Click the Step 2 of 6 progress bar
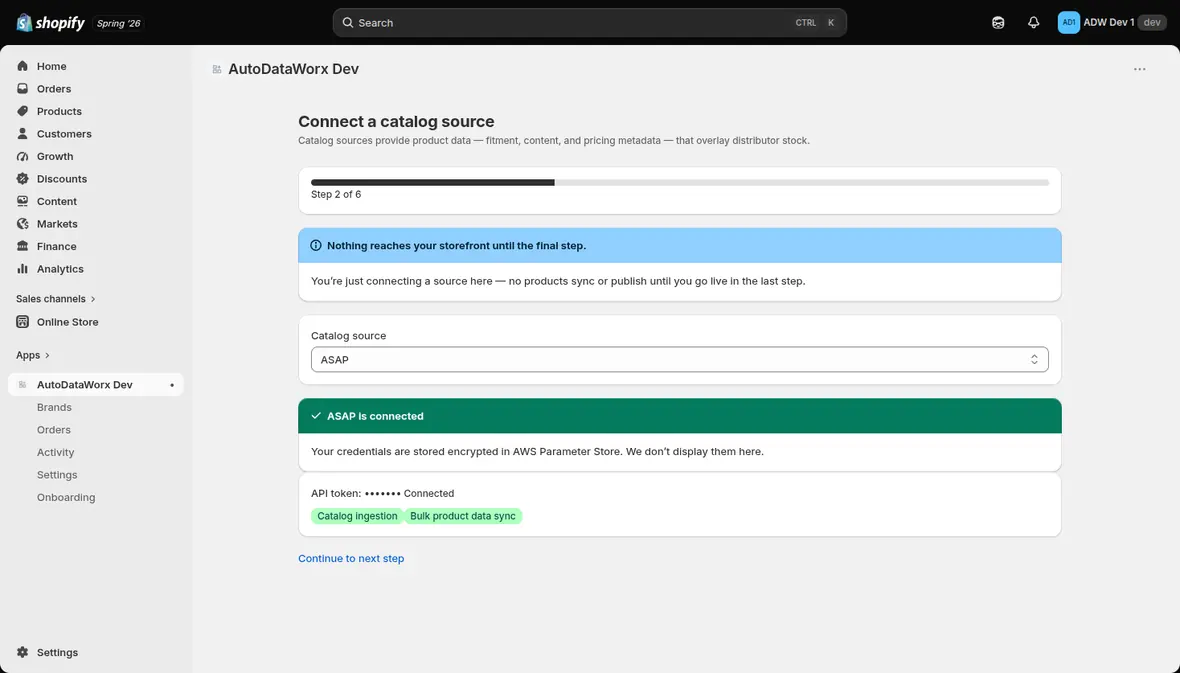This screenshot has height=673, width=1180. (680, 183)
